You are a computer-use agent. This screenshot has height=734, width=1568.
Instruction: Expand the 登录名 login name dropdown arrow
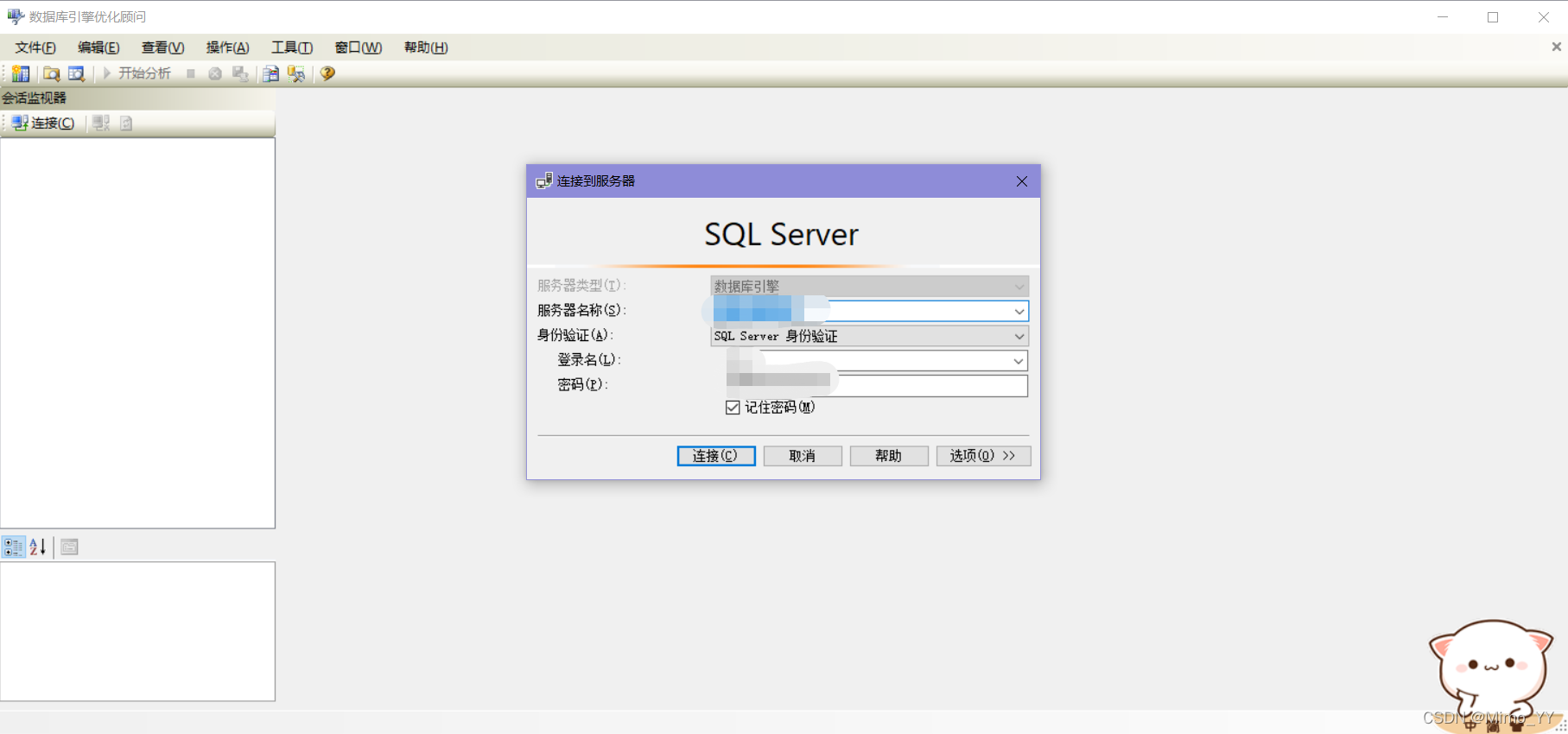[x=1019, y=361]
